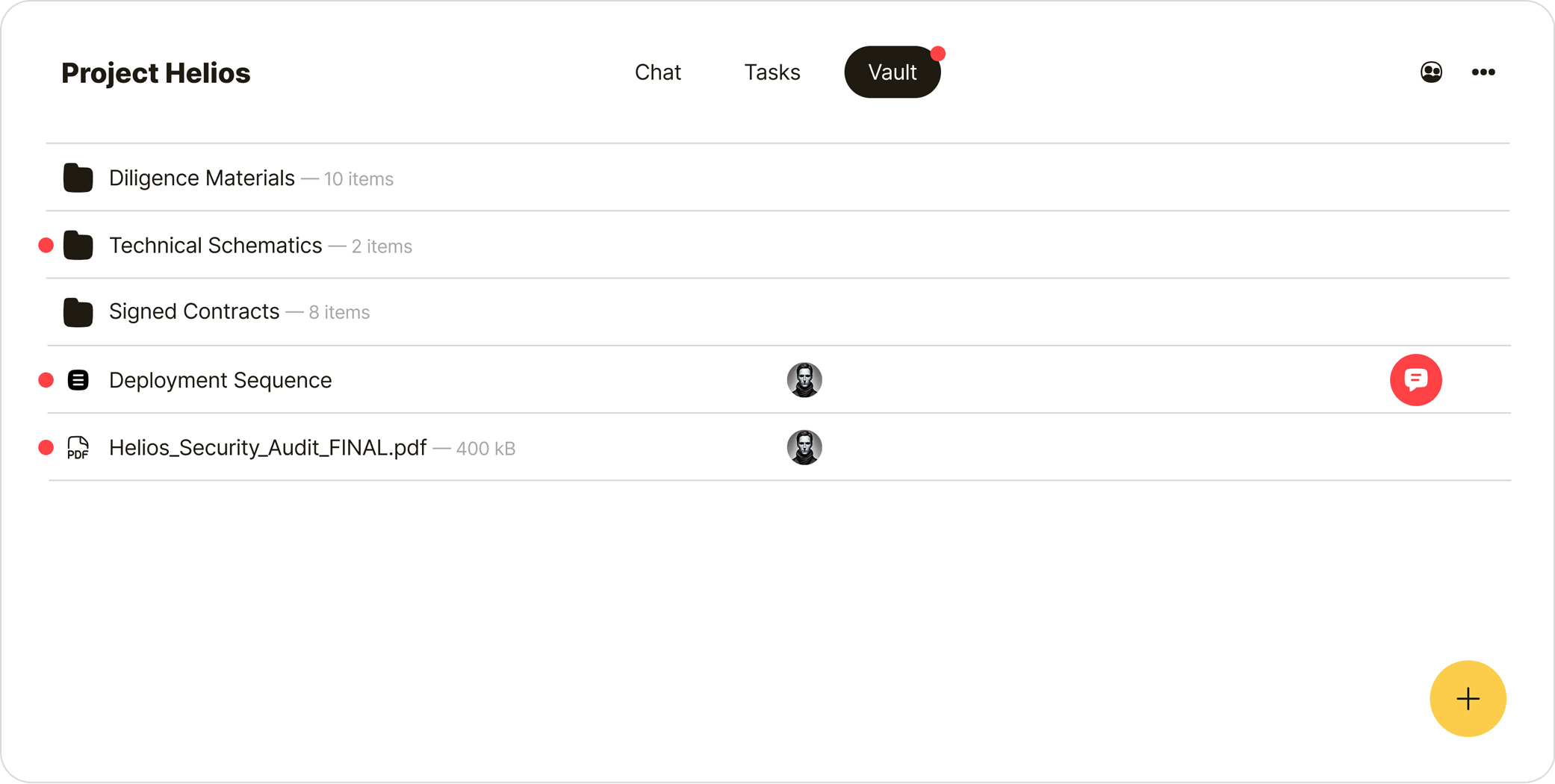This screenshot has height=784, width=1555.
Task: Switch to the Chat tab
Action: click(x=657, y=72)
